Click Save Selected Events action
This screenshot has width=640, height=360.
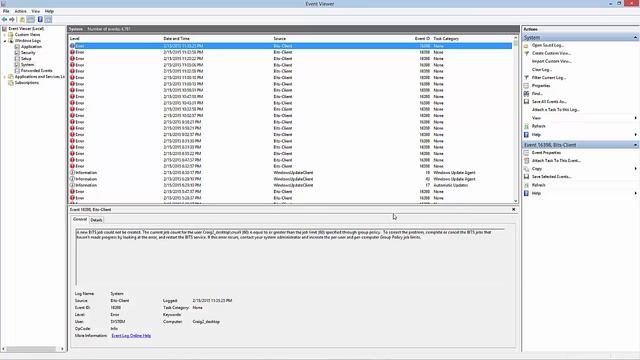[x=551, y=177]
